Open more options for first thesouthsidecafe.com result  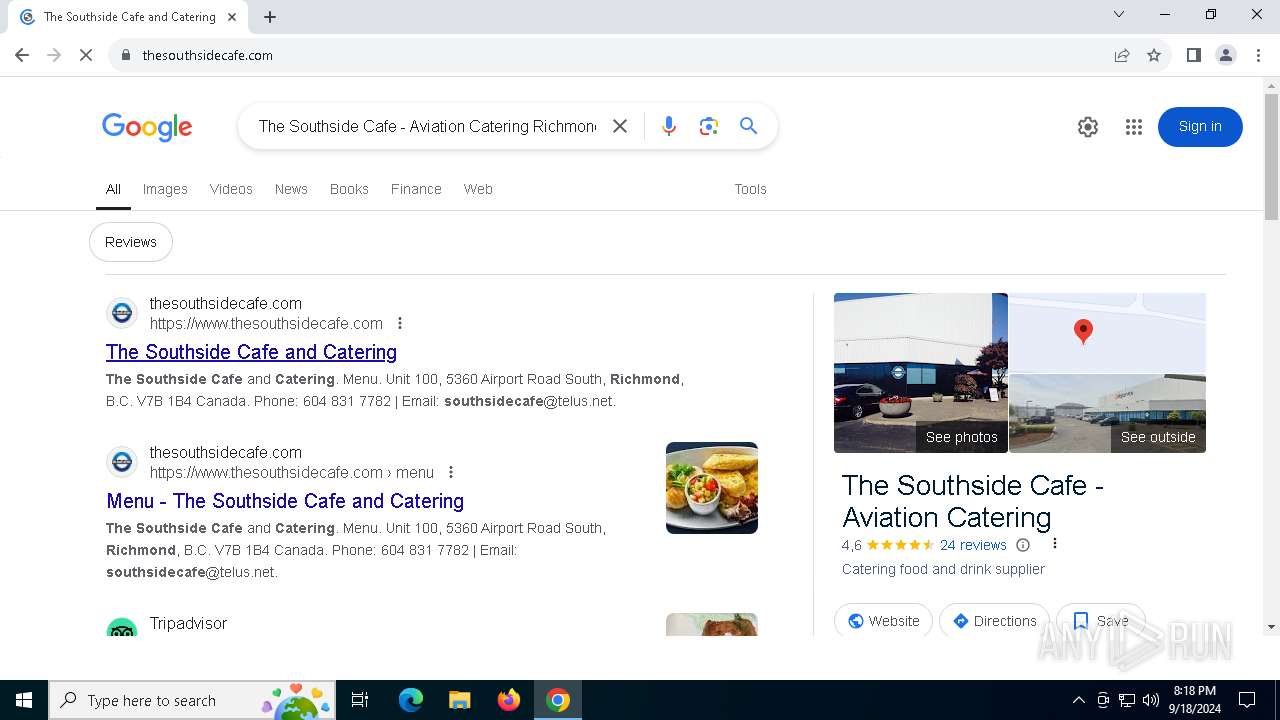[400, 323]
